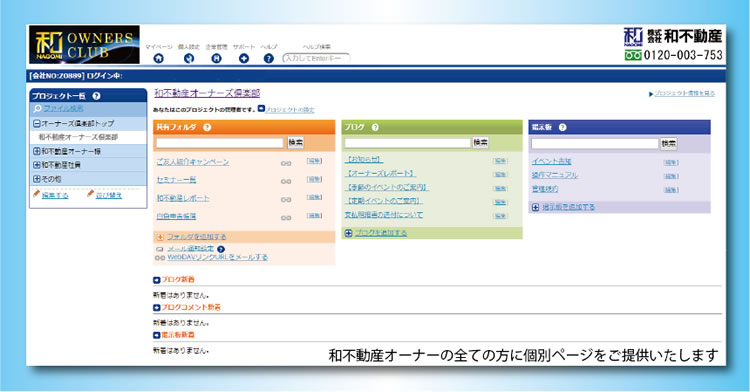Click WebDAVリンクURLをメールする link
This screenshot has width=750, height=392.
(x=217, y=257)
